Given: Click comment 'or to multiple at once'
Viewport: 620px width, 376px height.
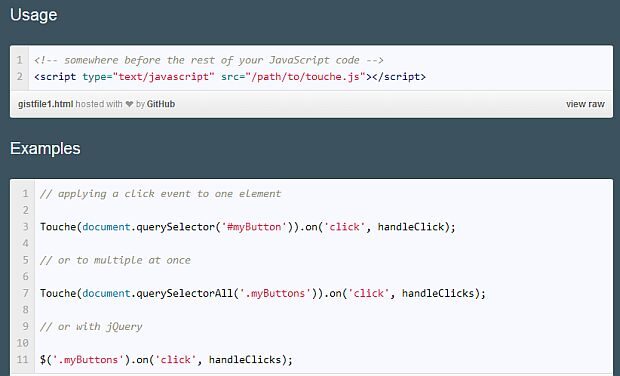Looking at the screenshot, I should [x=115, y=260].
